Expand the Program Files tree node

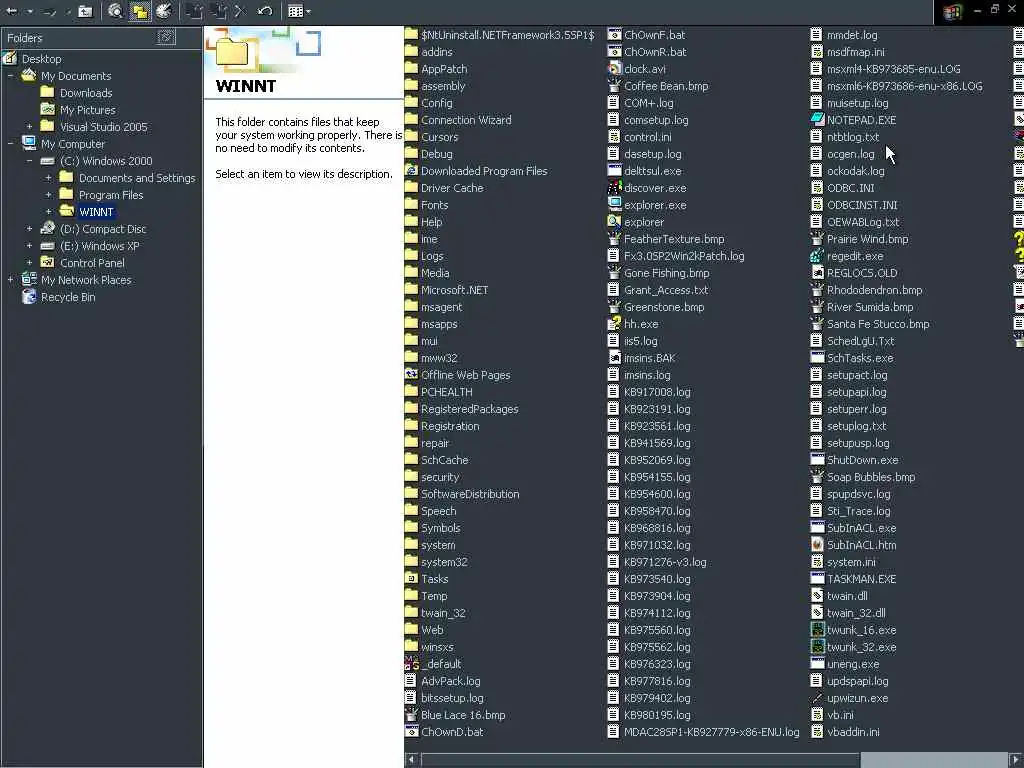pyautogui.click(x=48, y=195)
